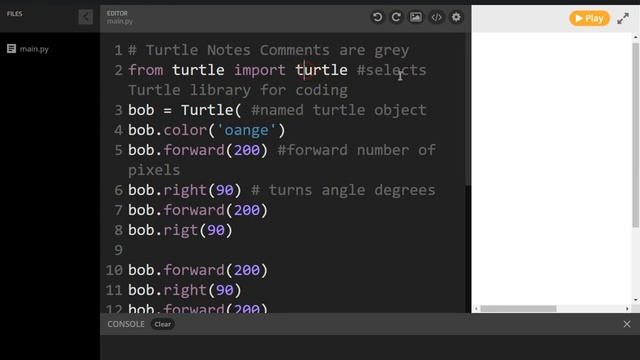Image resolution: width=640 pixels, height=360 pixels.
Task: Click the line number 5 gutter
Action: (118, 150)
